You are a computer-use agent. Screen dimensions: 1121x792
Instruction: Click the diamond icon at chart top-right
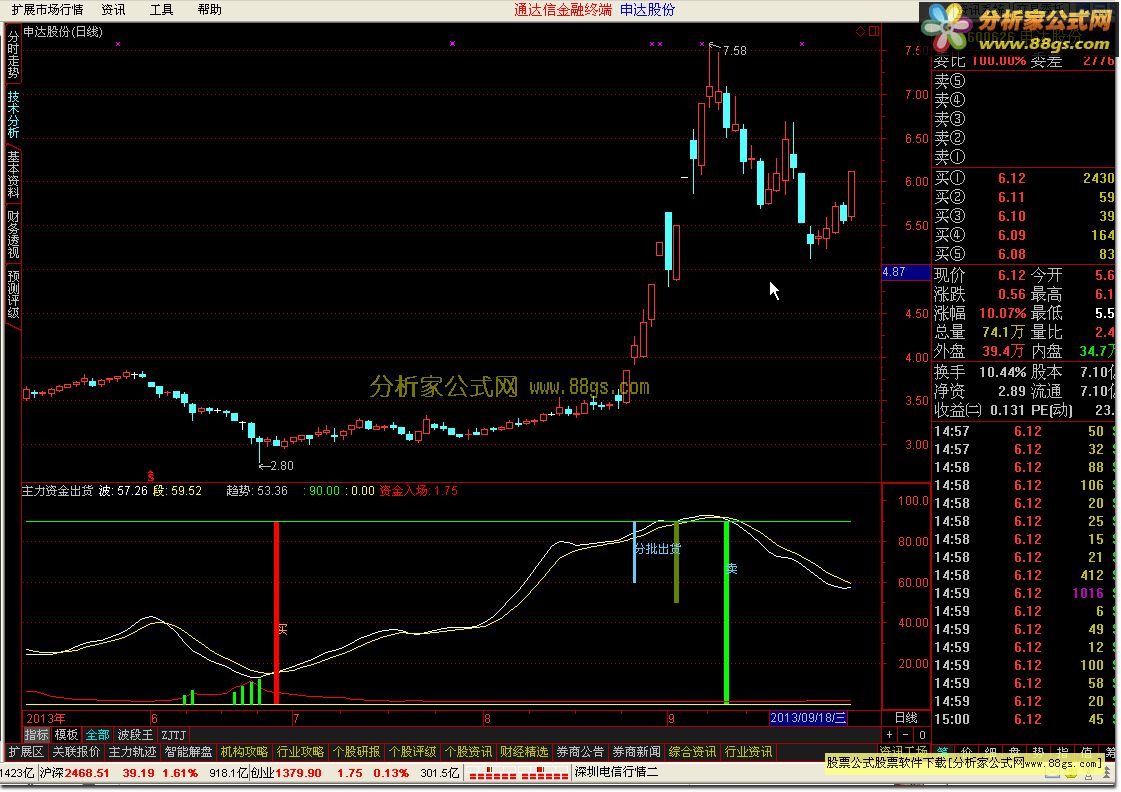click(861, 31)
